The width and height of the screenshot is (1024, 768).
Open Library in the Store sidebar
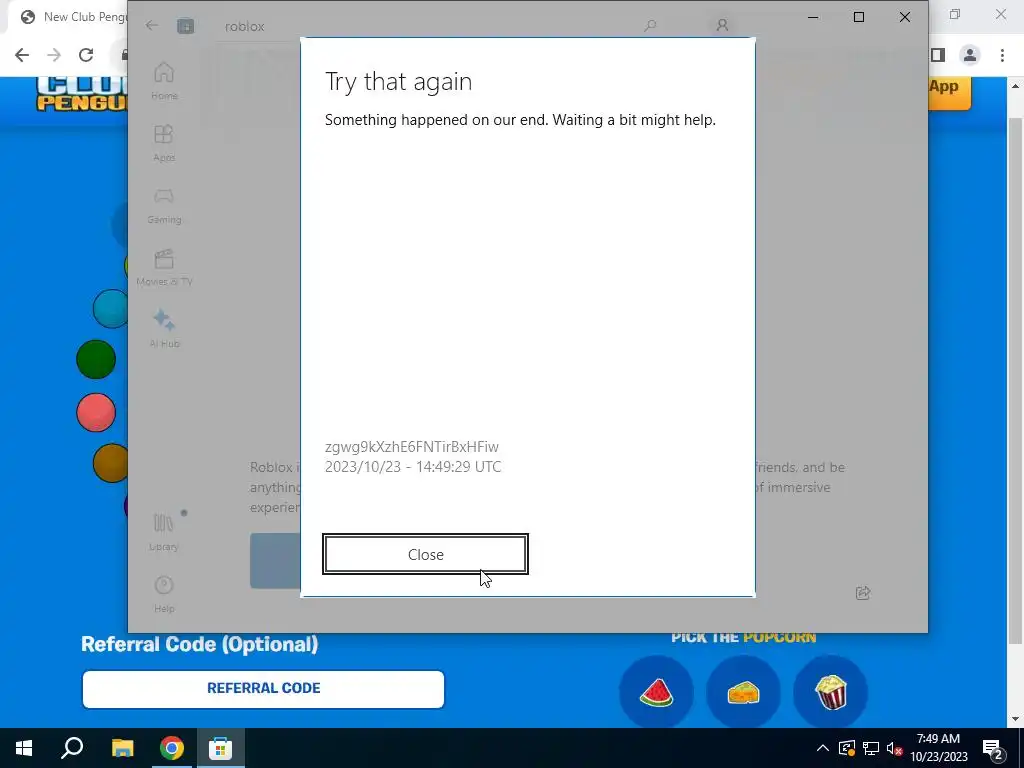pyautogui.click(x=164, y=532)
